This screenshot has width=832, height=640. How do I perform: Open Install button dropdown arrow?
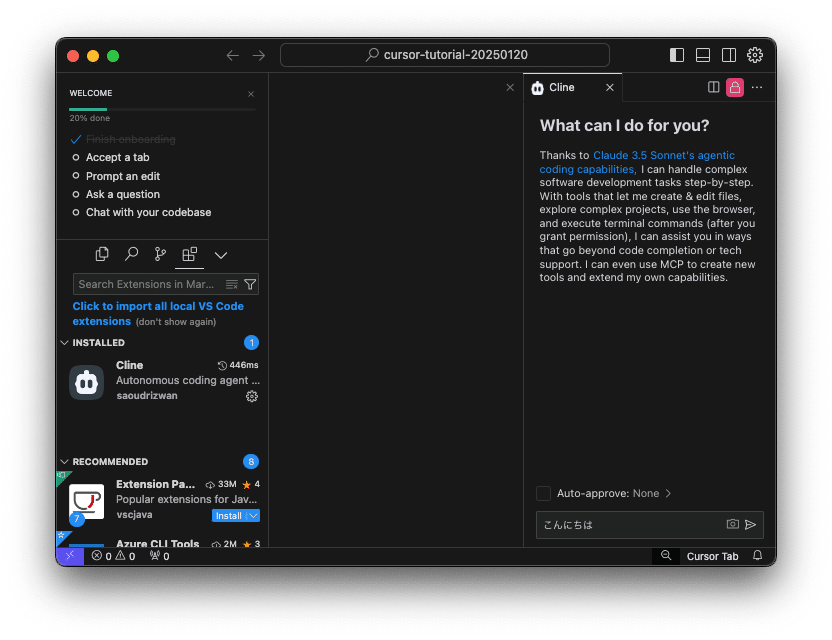pyautogui.click(x=254, y=516)
